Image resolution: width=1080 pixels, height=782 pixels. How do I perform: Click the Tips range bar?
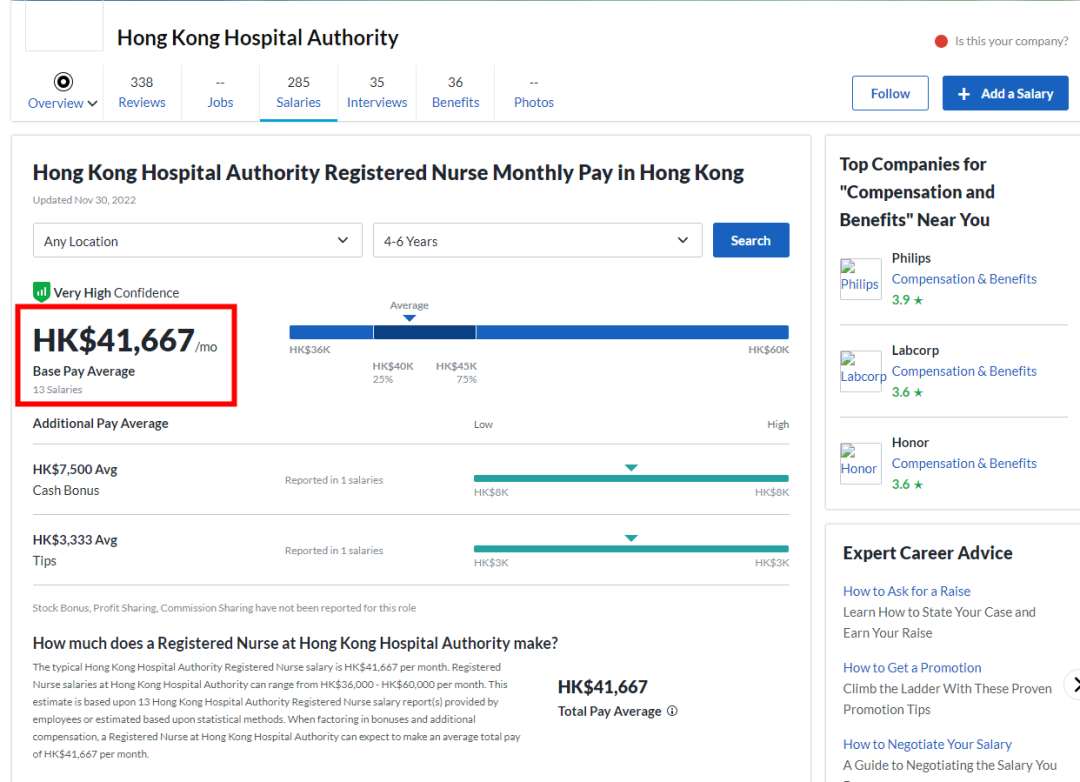631,548
